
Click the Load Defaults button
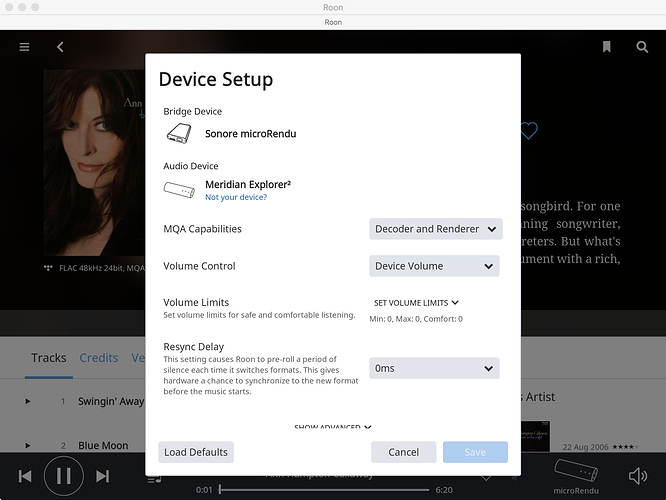[x=196, y=452]
